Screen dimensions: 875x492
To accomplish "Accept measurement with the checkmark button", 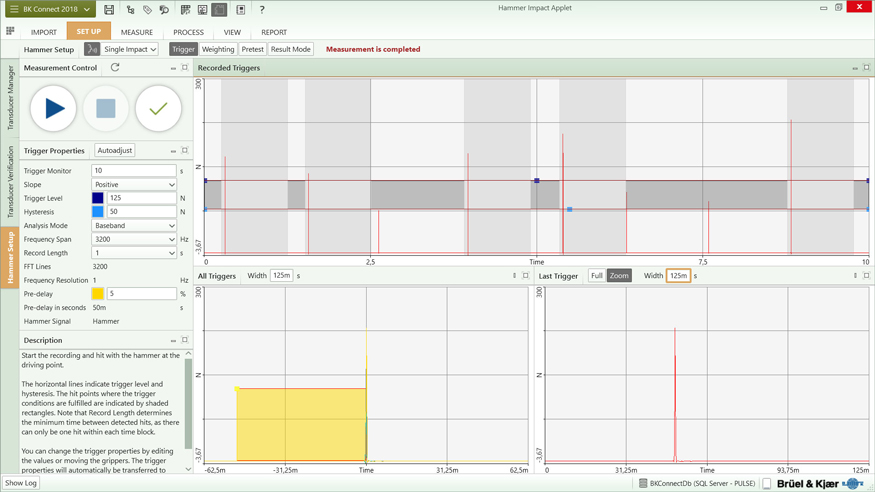I will (x=158, y=108).
